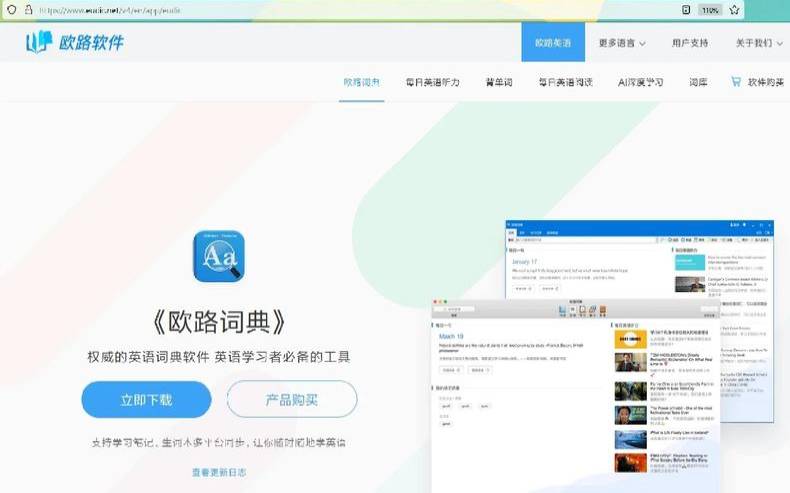Click the site security padlock icon
The height and width of the screenshot is (493, 790).
pos(29,10)
